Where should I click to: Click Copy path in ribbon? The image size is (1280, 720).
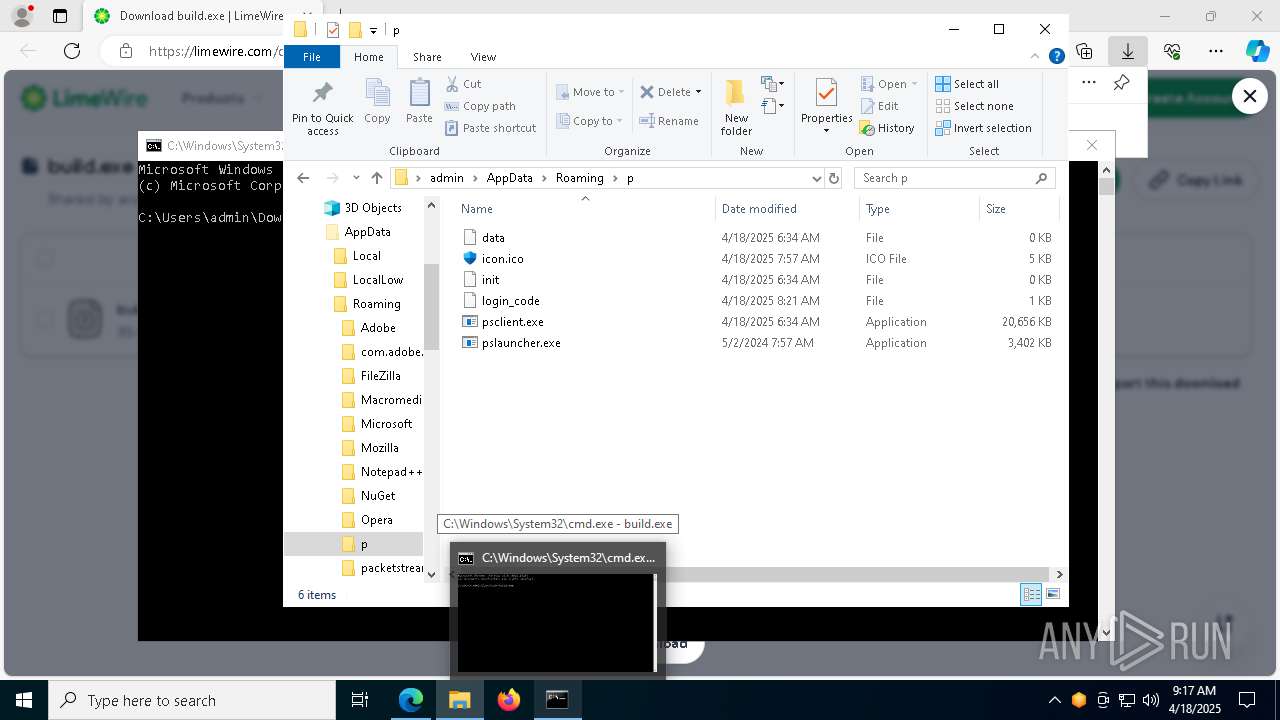click(480, 106)
